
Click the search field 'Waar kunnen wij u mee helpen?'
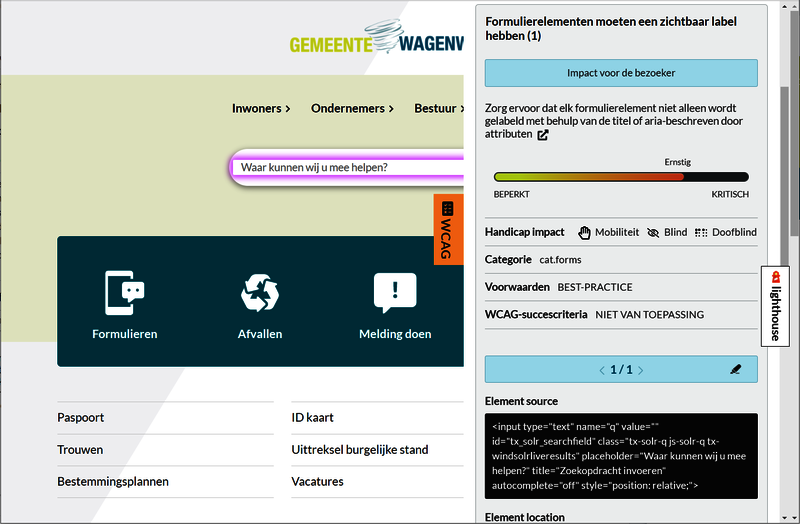[349, 167]
